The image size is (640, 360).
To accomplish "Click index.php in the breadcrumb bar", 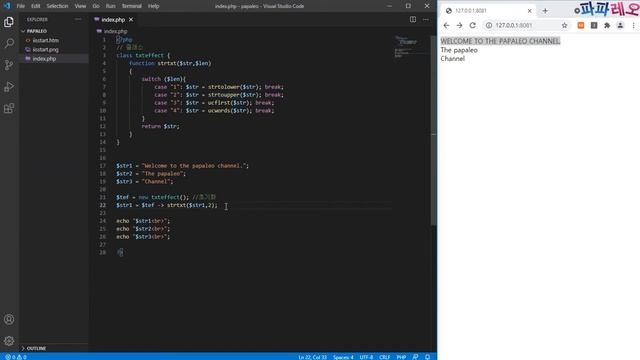I will (115, 31).
